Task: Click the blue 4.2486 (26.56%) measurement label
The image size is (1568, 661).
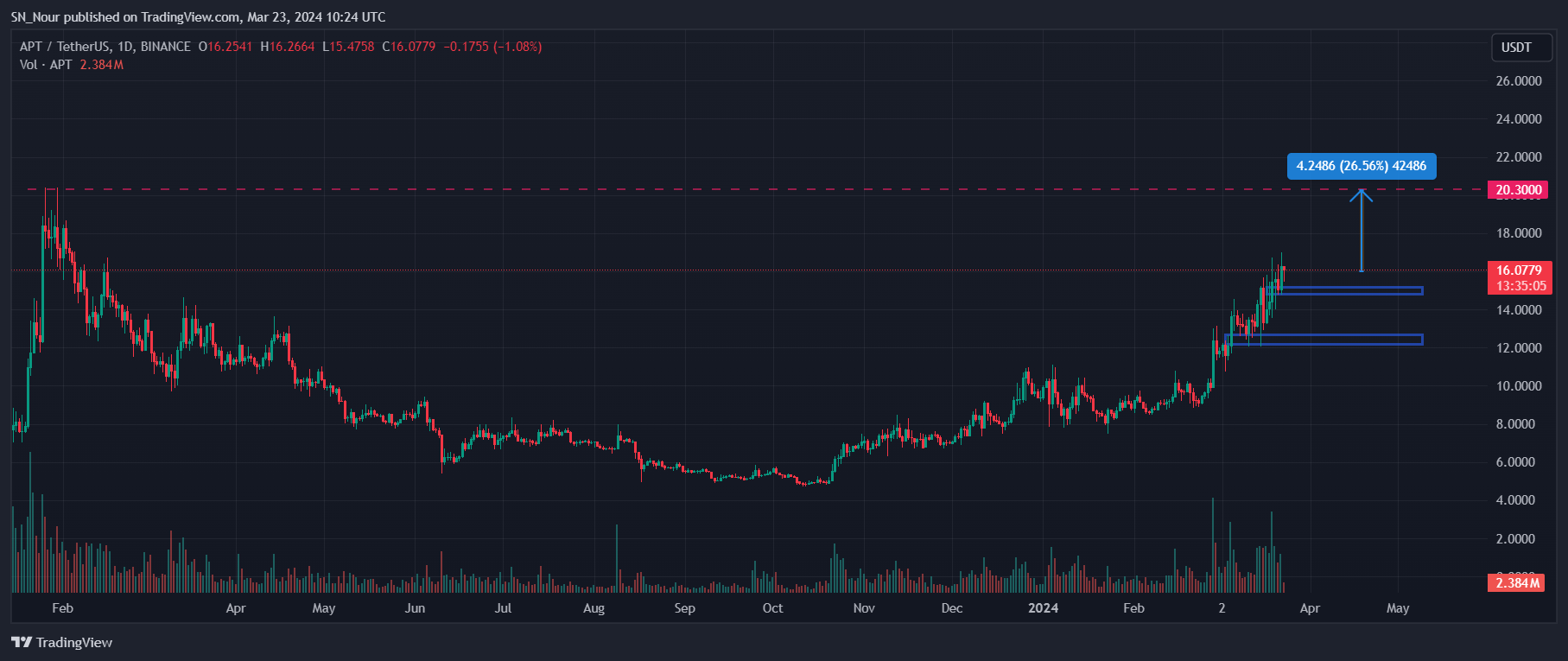Action: pos(1362,166)
